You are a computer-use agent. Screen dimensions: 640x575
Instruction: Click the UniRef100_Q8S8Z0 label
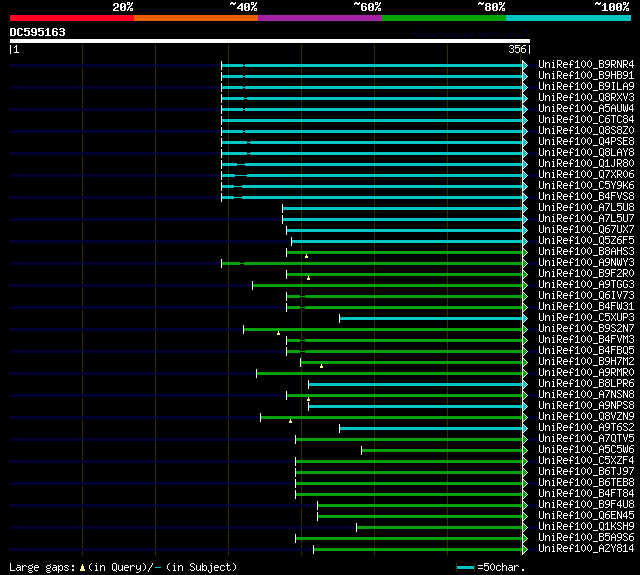[586, 131]
